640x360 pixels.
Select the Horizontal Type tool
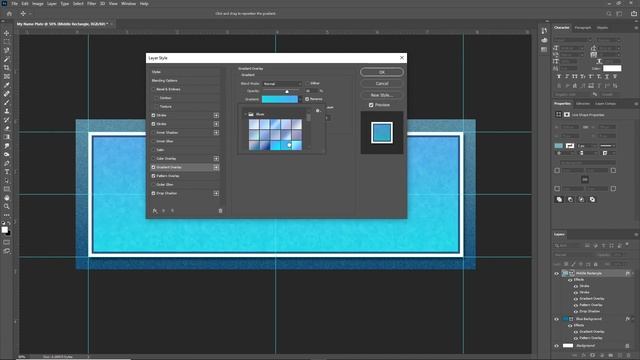7,172
